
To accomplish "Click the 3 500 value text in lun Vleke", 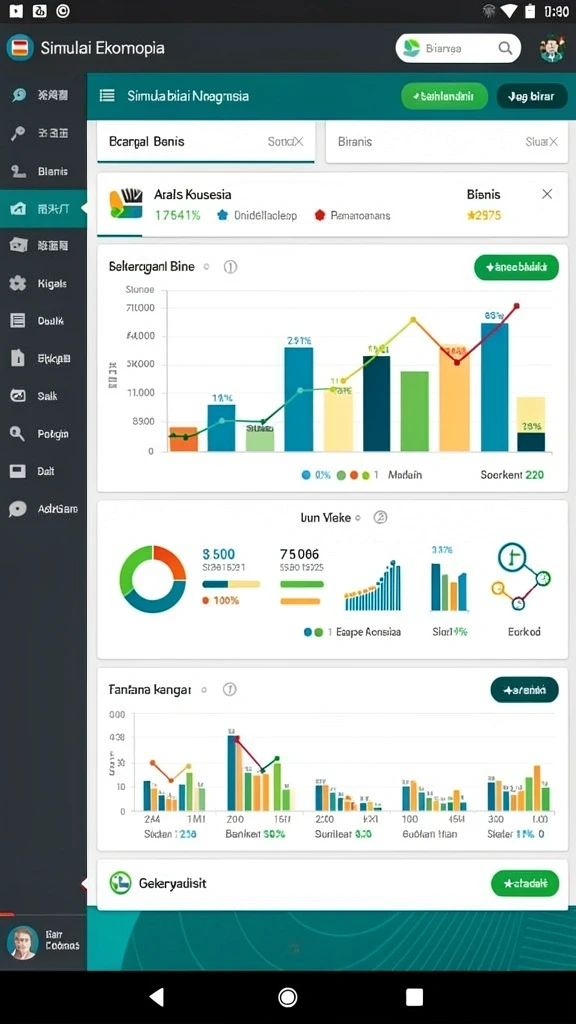I will [219, 554].
